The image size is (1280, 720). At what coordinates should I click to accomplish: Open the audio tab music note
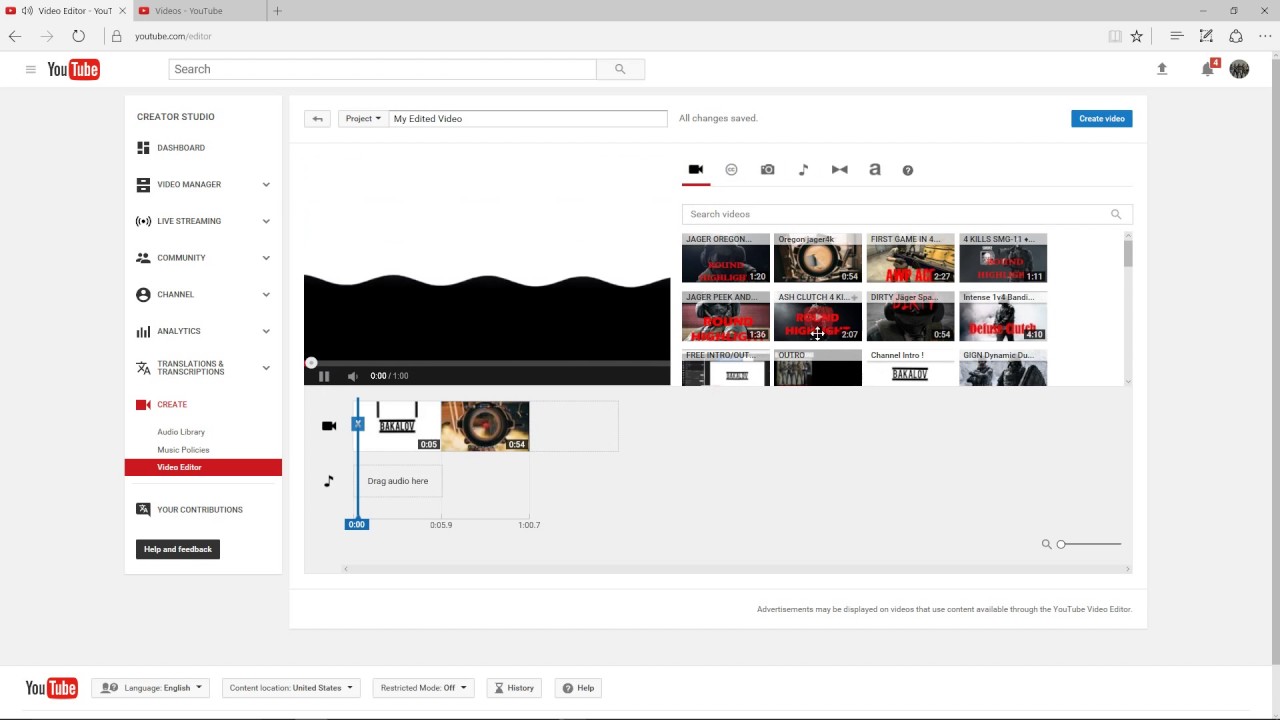pyautogui.click(x=803, y=170)
